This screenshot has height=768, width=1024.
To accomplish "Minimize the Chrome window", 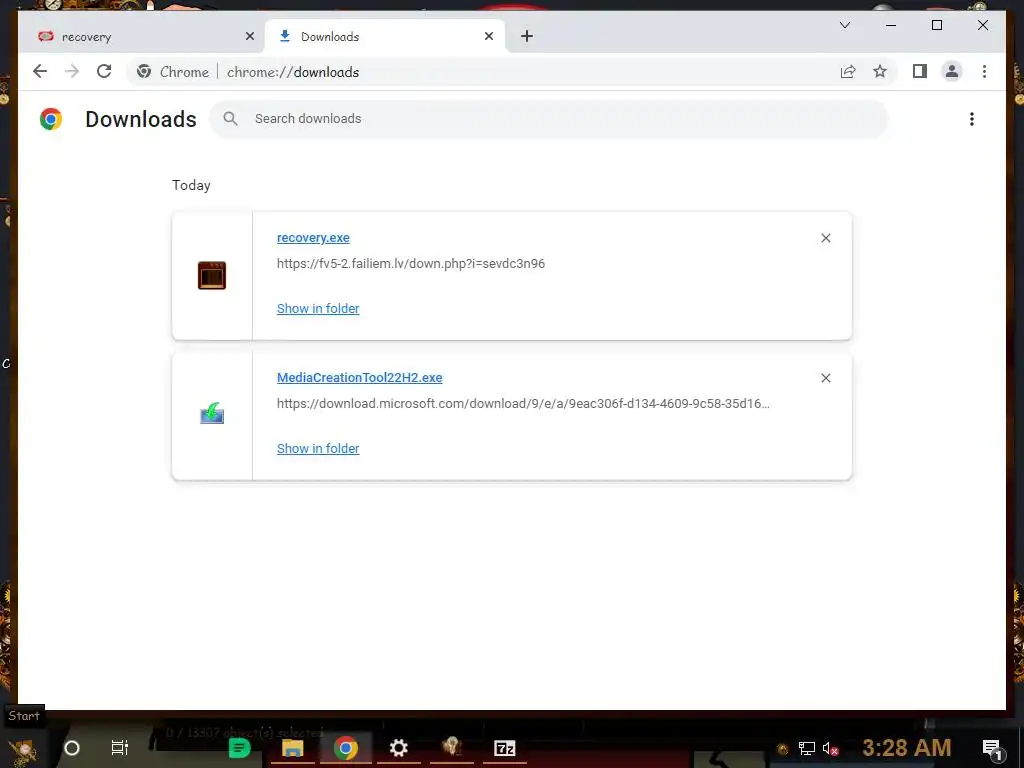I will (891, 25).
